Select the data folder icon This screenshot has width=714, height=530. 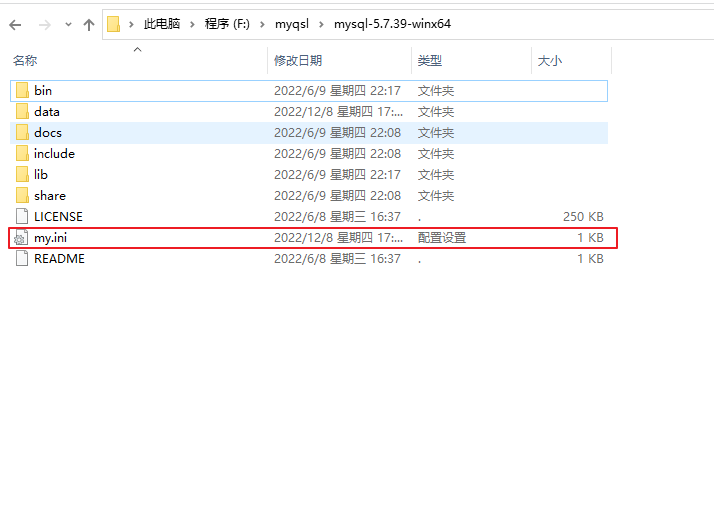22,112
